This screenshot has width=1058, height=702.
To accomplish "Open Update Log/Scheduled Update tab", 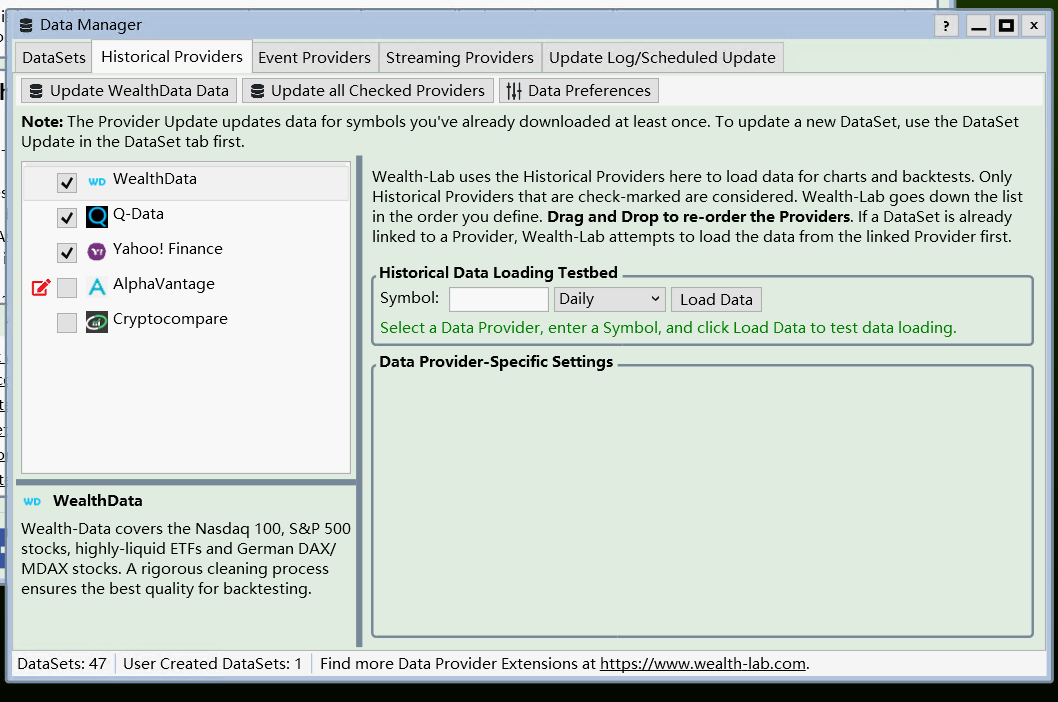I will 662,57.
